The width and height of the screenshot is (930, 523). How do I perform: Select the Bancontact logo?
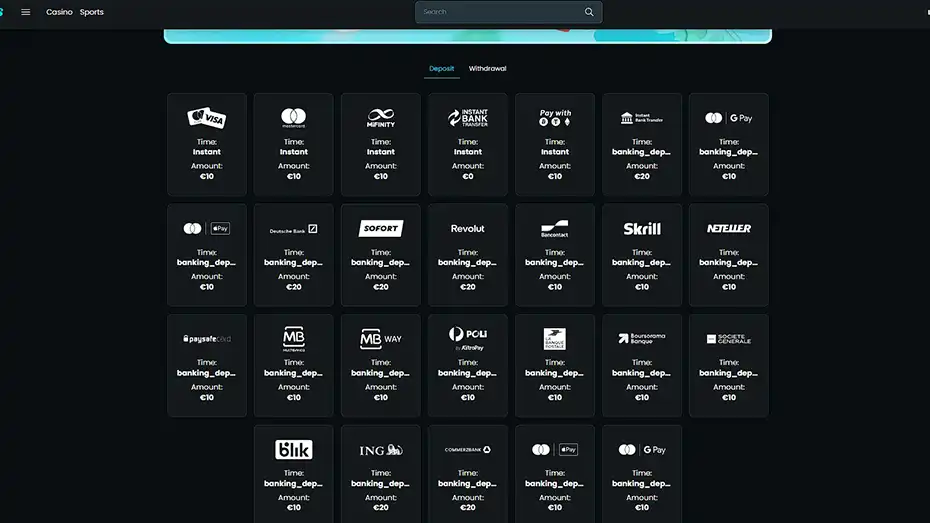tap(555, 229)
